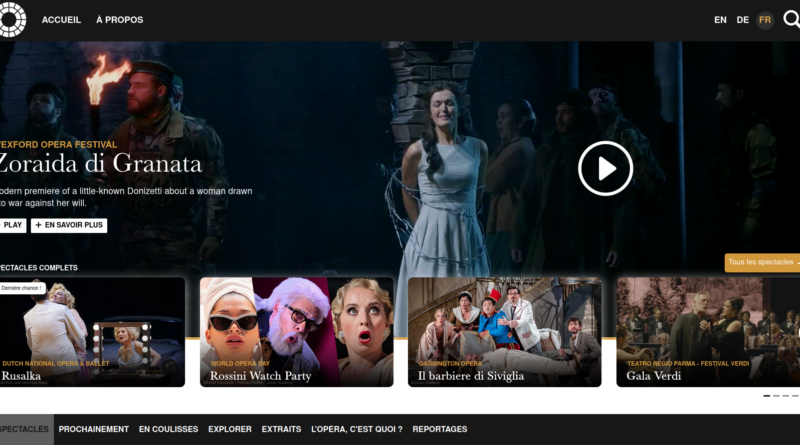Open the search magnifier icon
The height and width of the screenshot is (445, 800).
click(792, 20)
